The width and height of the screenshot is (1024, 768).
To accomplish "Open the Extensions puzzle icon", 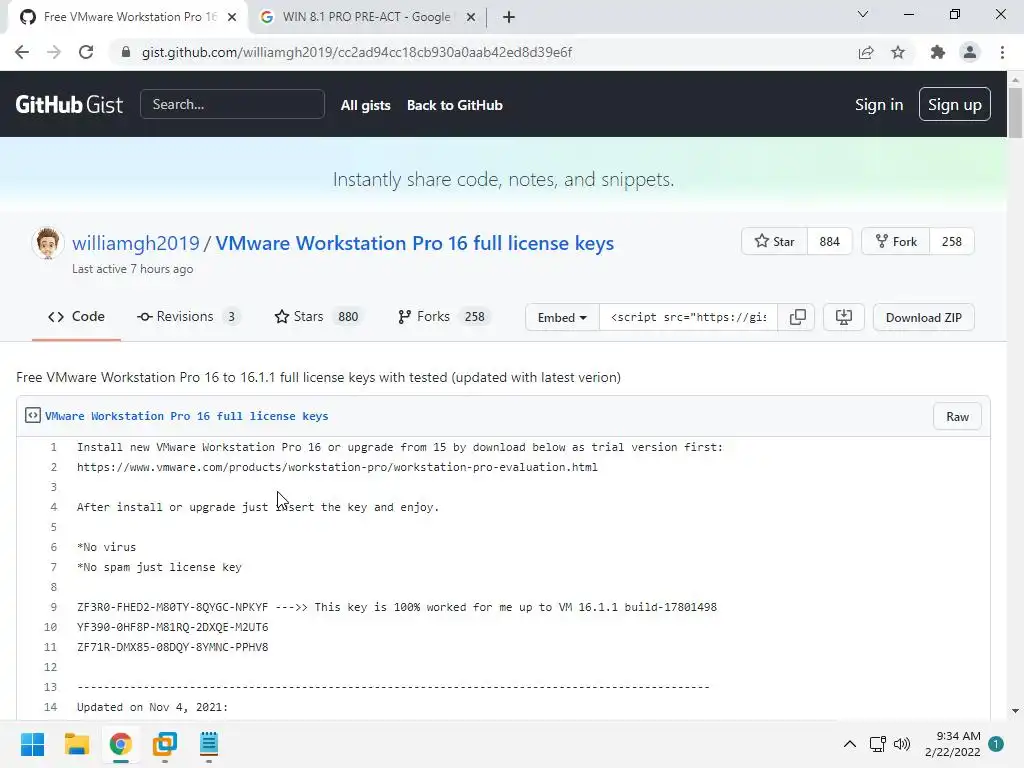I will pyautogui.click(x=938, y=52).
